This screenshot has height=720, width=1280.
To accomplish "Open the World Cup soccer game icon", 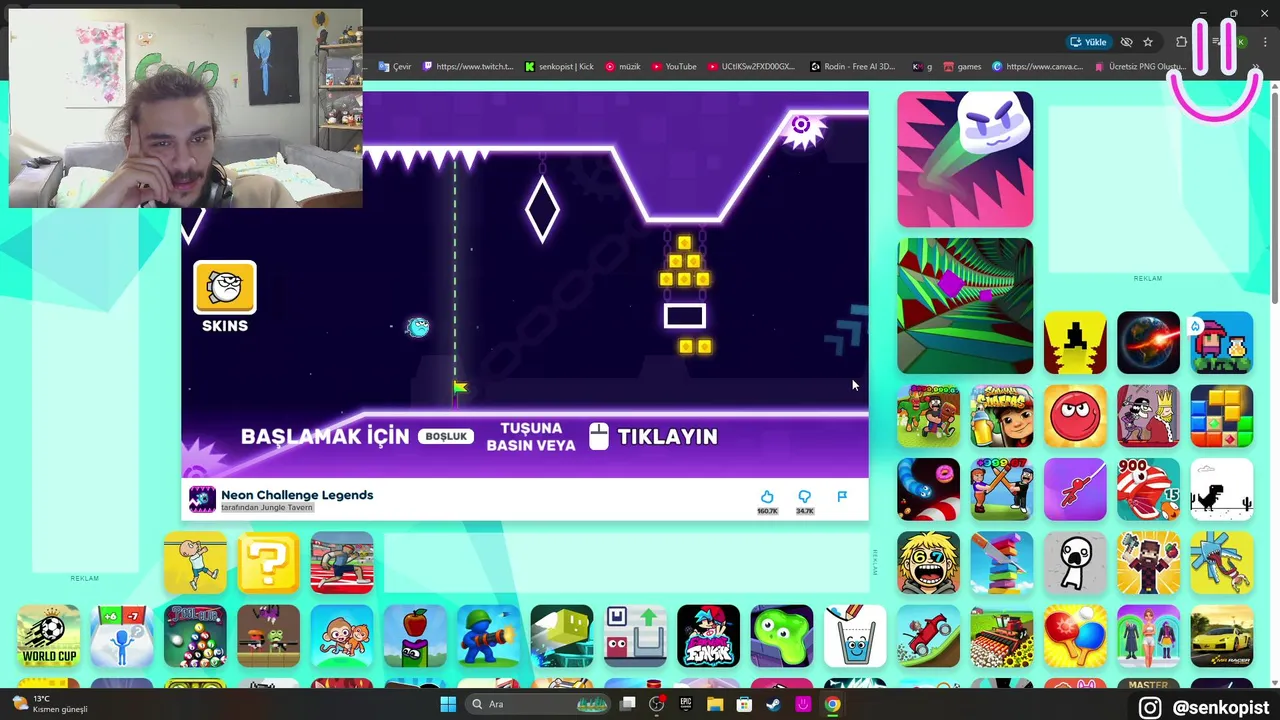I will pyautogui.click(x=49, y=636).
